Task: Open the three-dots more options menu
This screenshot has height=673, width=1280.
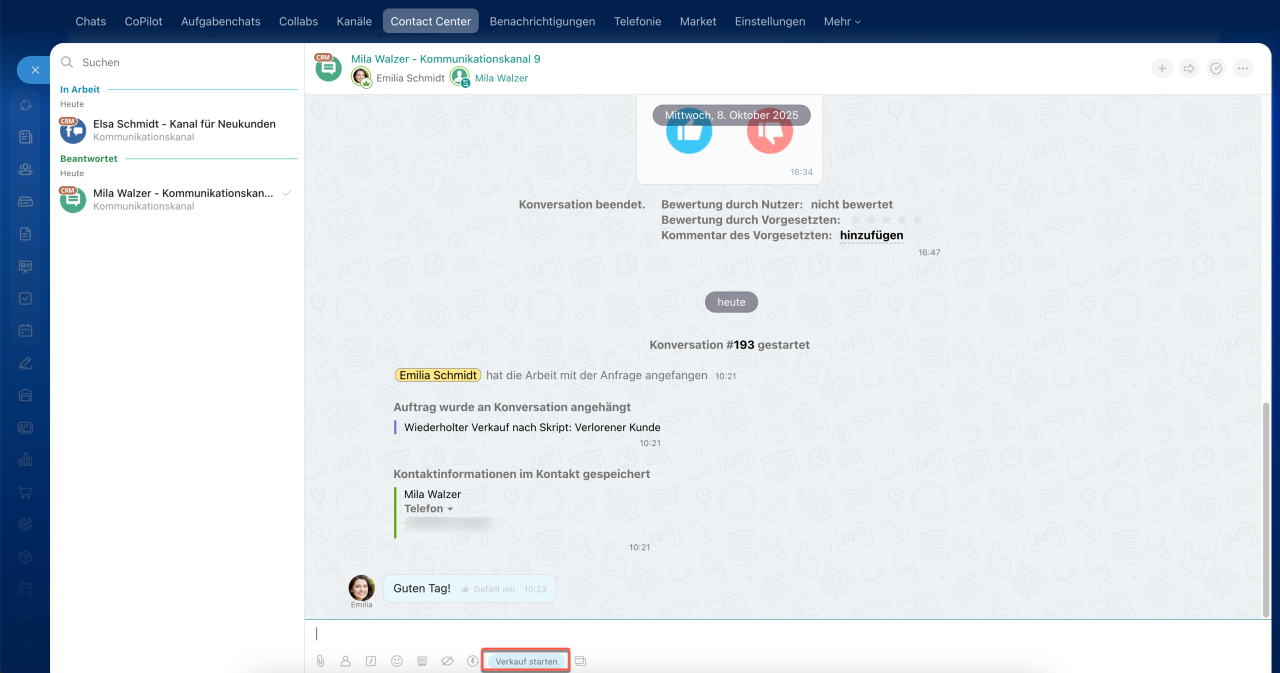Action: click(1243, 69)
